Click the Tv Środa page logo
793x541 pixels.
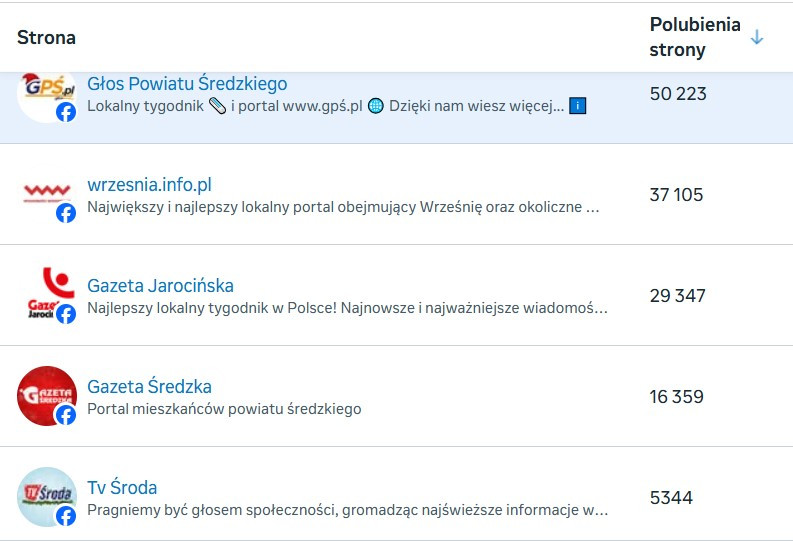click(43, 494)
